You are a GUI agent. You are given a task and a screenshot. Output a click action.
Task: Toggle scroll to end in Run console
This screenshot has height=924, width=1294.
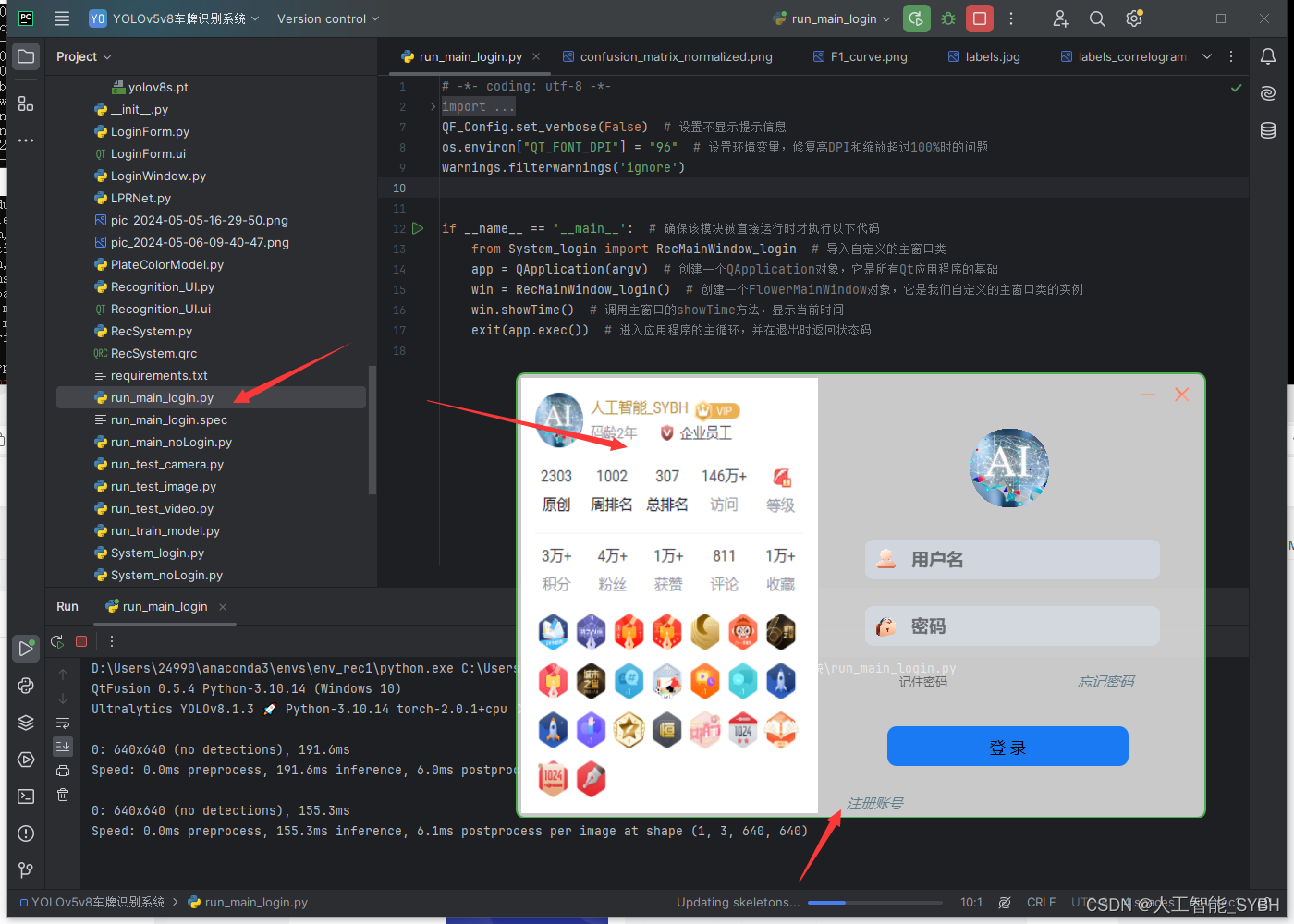[x=63, y=747]
